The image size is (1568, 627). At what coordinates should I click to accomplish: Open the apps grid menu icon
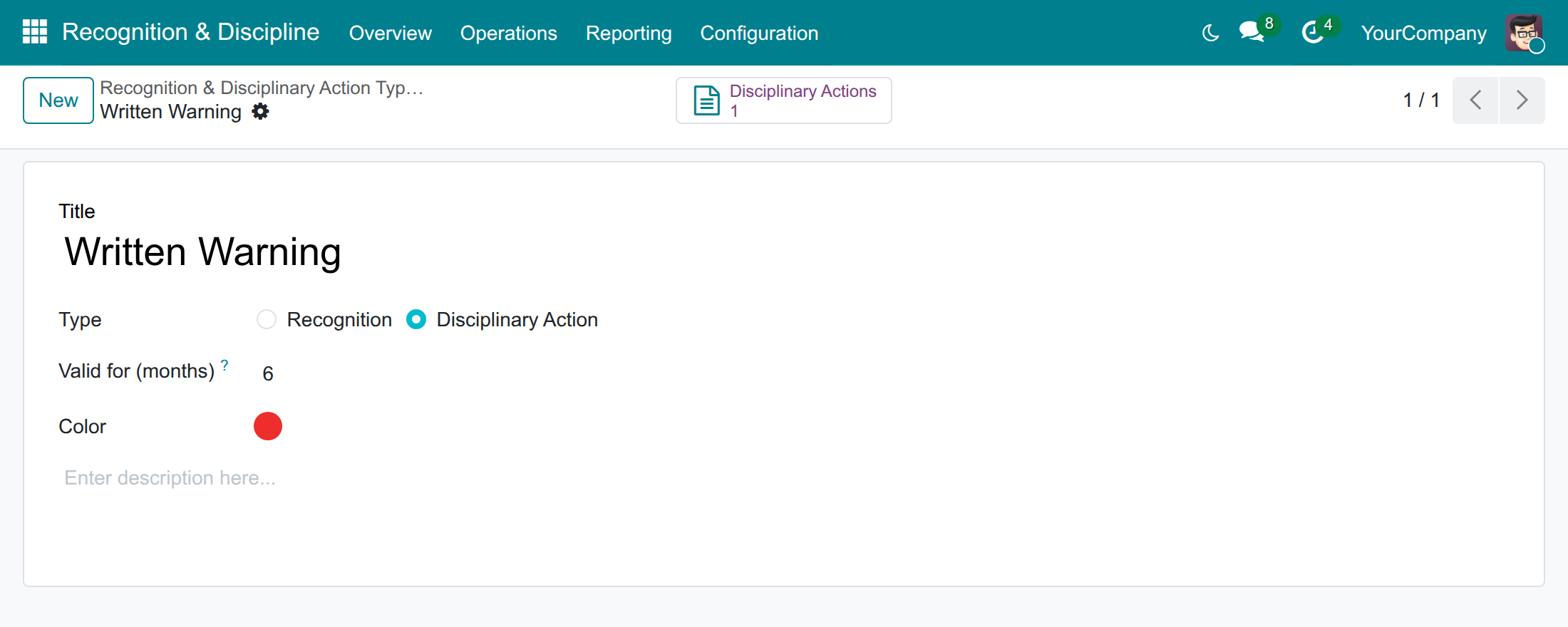click(34, 32)
